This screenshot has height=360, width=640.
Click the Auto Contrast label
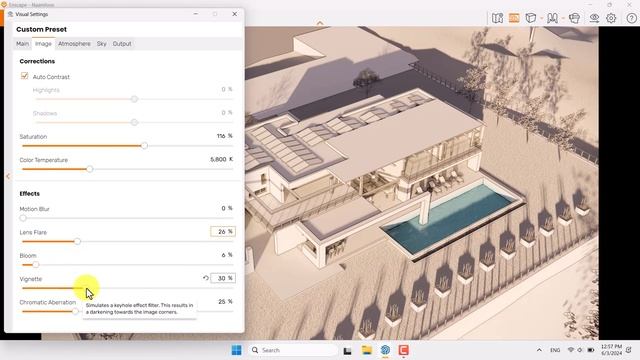(x=51, y=77)
